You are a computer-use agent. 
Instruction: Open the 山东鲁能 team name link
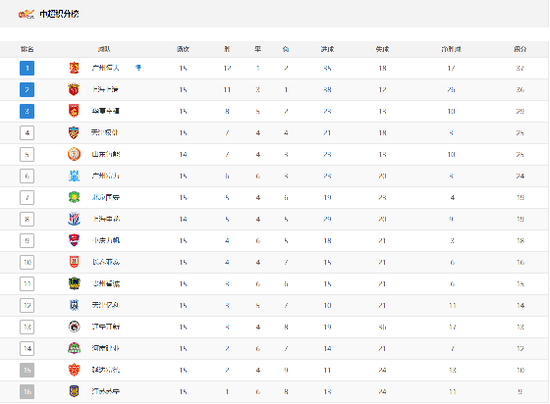[x=106, y=154]
